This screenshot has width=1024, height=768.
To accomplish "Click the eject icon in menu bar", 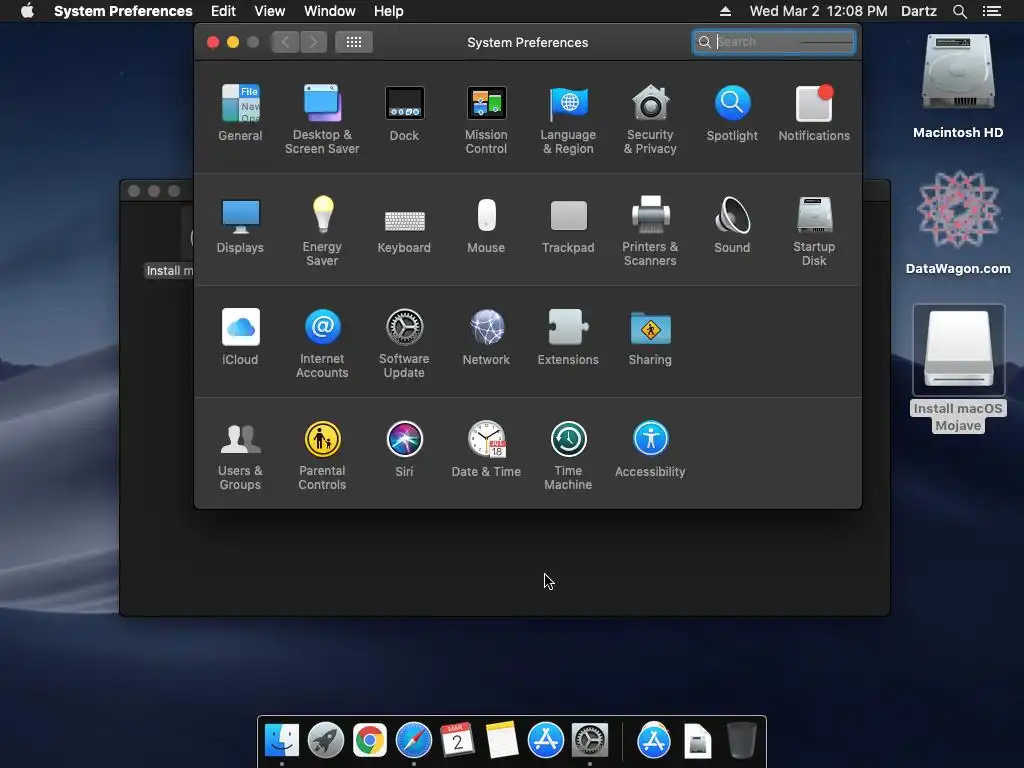I will 725,11.
